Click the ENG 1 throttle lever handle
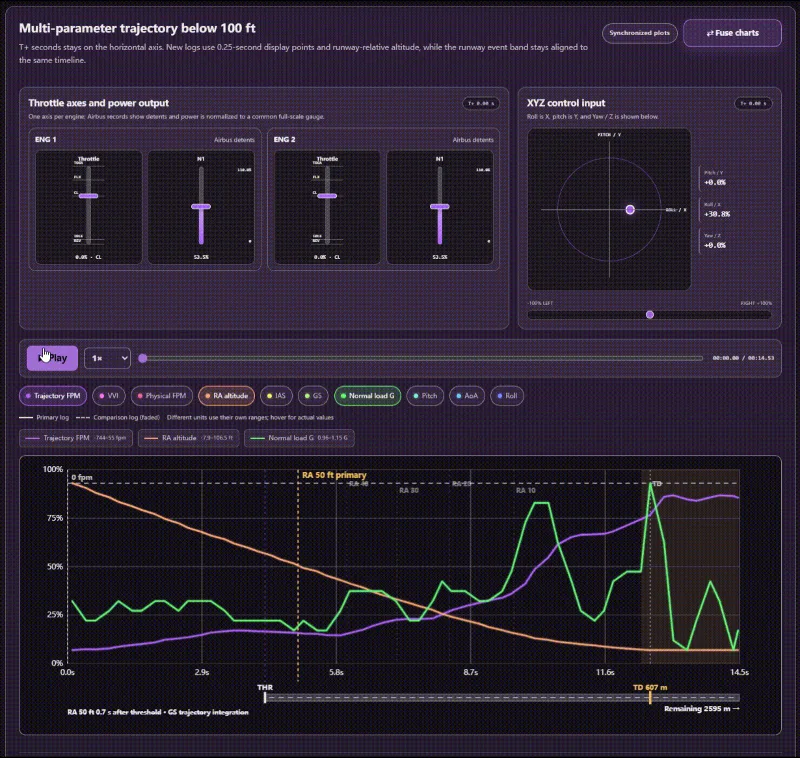800x758 pixels. click(88, 196)
